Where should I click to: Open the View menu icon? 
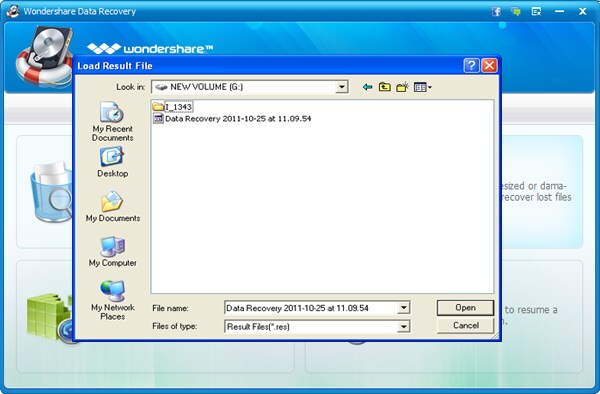pos(422,87)
